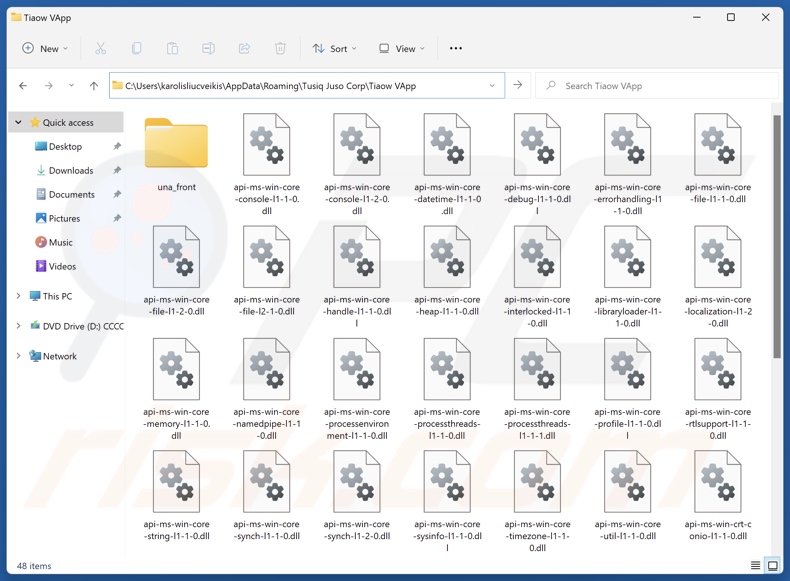Open the See more ellipsis menu

click(x=456, y=48)
